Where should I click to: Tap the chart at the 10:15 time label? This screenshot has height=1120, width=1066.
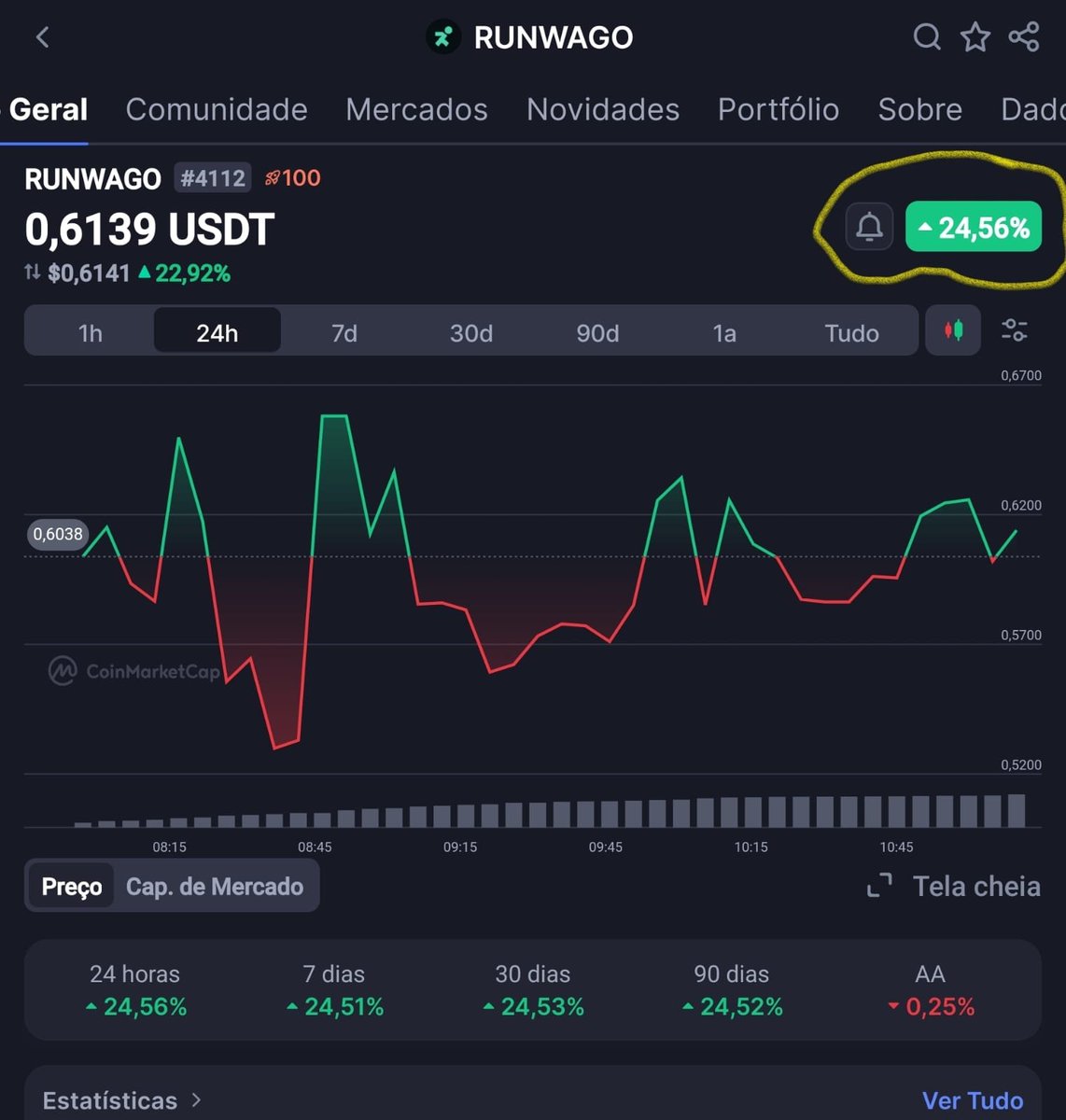(x=750, y=847)
